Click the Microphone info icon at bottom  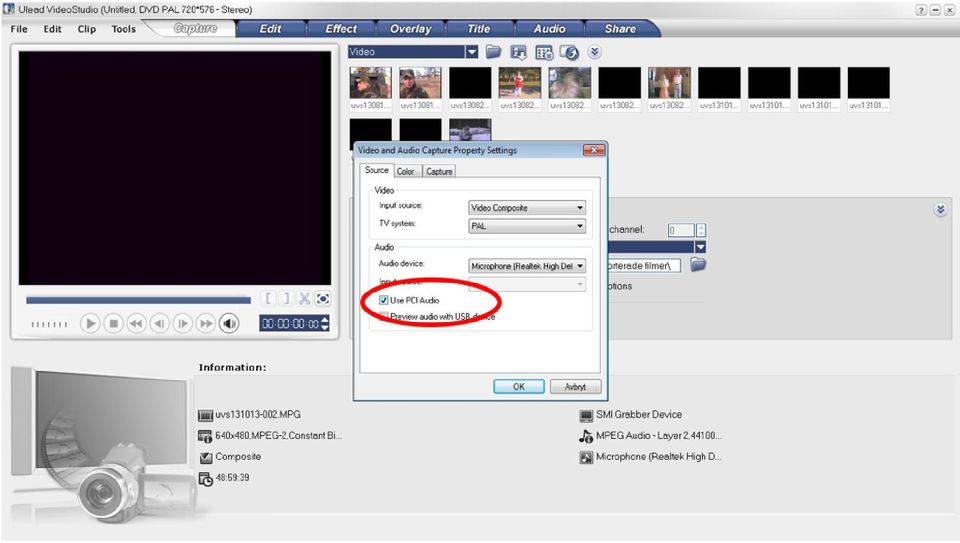pyautogui.click(x=586, y=457)
